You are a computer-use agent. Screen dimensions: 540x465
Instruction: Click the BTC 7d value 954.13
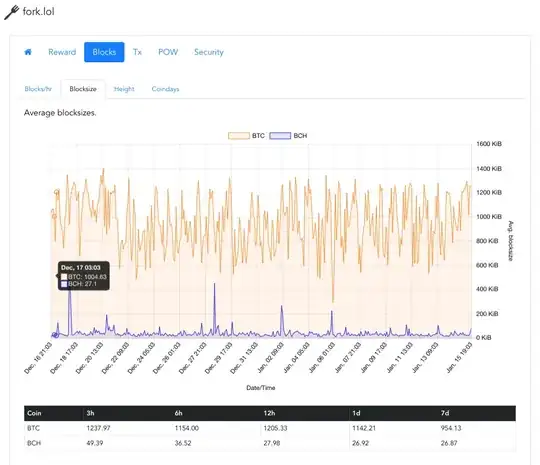point(451,428)
